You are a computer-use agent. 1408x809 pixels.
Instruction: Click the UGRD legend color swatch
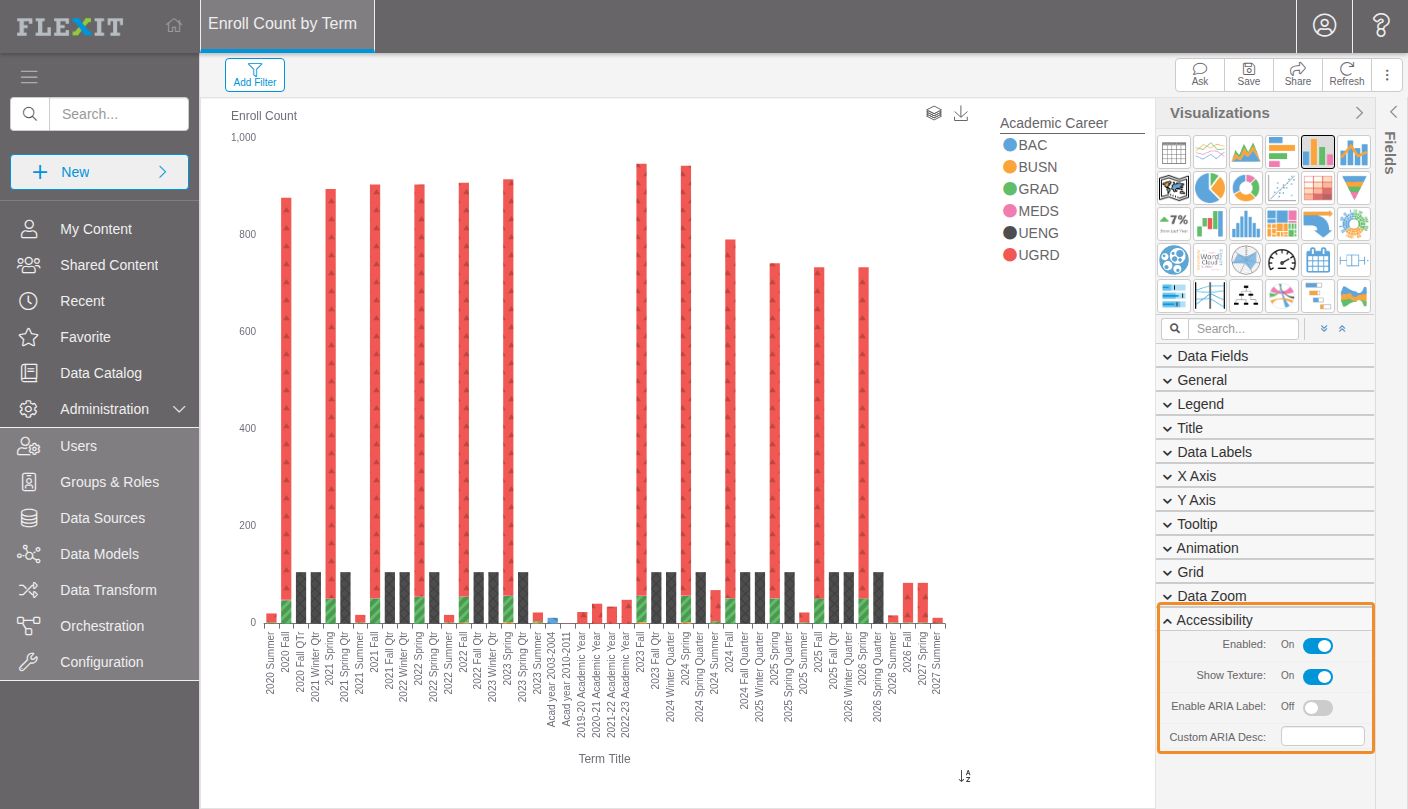(x=1010, y=255)
